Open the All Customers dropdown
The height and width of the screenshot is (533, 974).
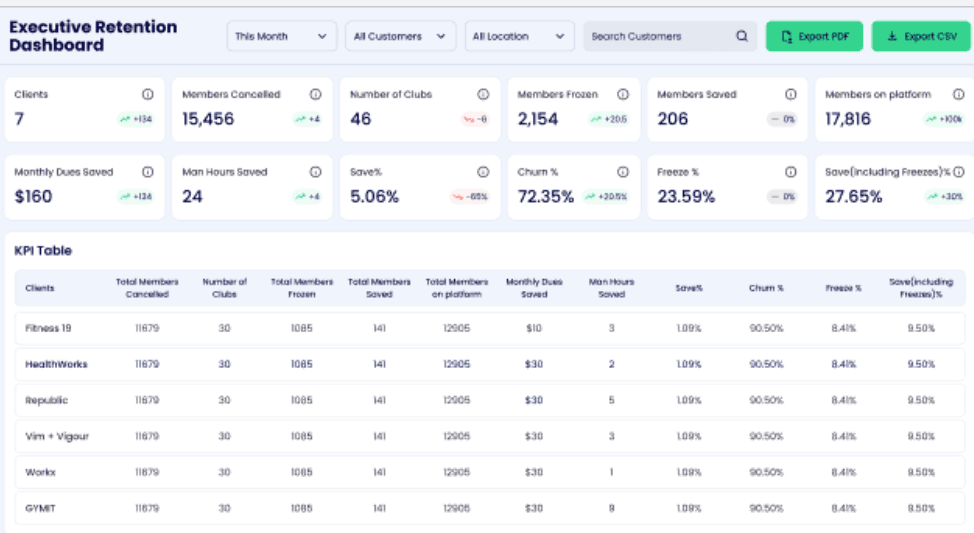pyautogui.click(x=400, y=37)
